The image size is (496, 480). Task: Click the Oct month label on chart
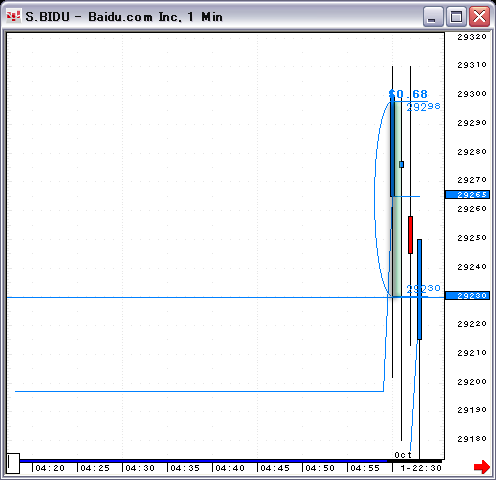[x=403, y=455]
